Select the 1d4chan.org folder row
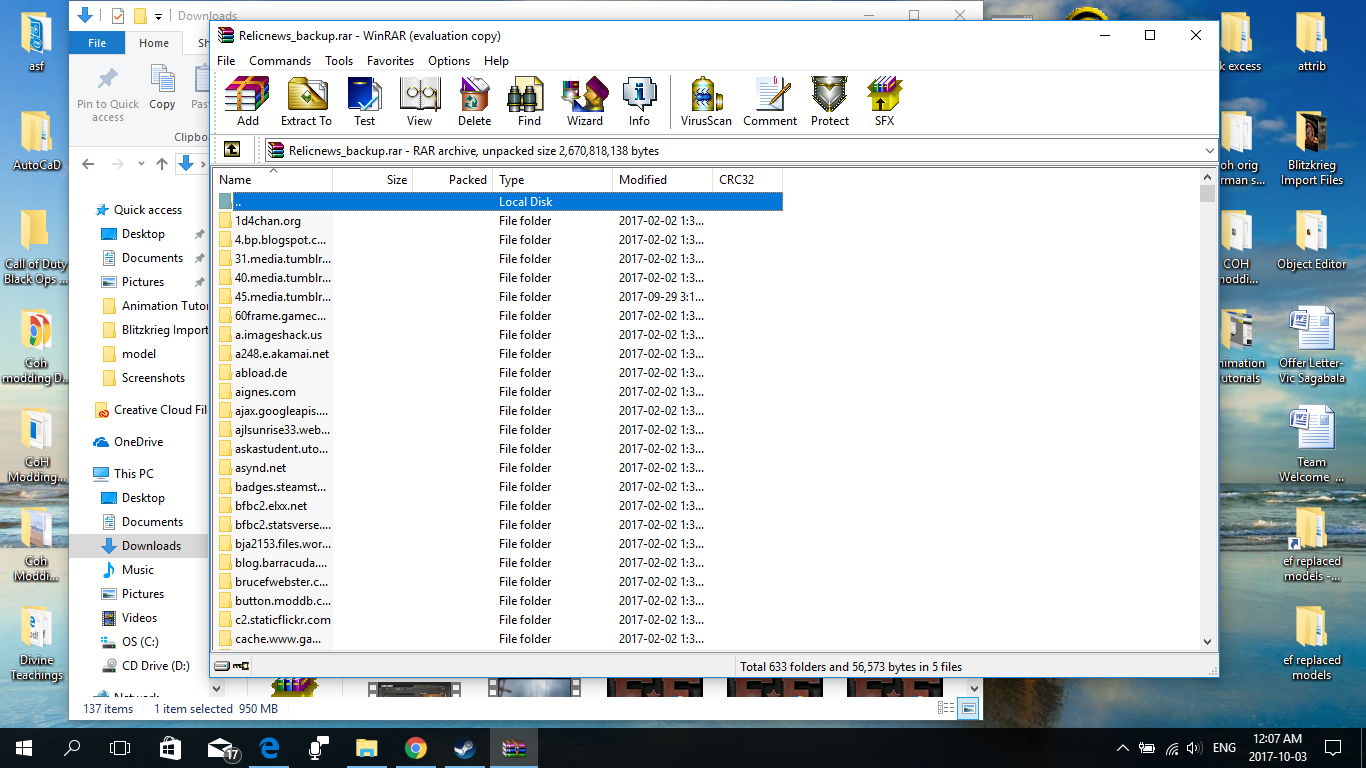Viewport: 1366px width, 768px height. tap(498, 221)
